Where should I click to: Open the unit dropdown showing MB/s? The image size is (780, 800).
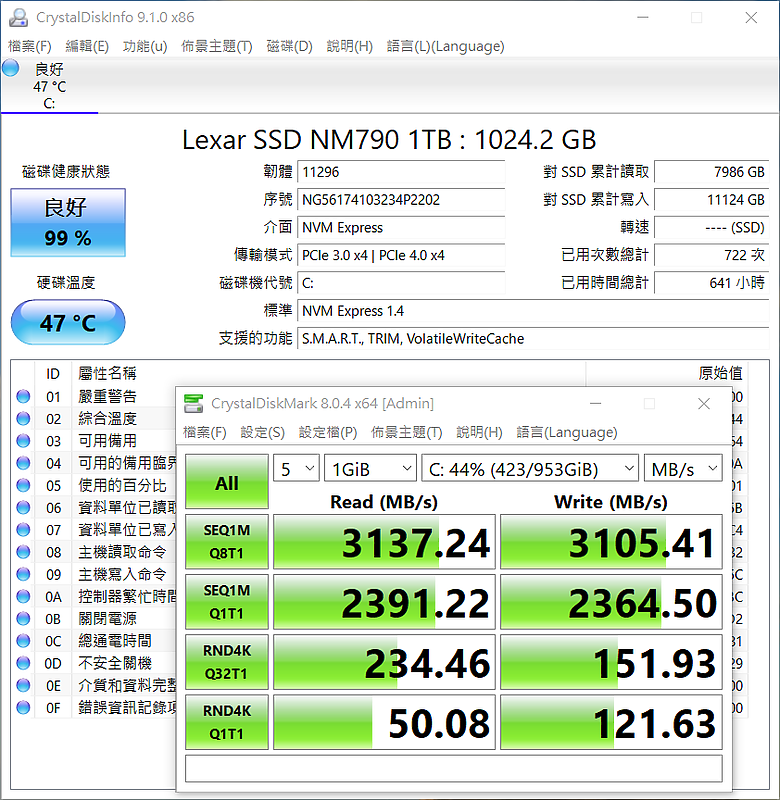(683, 468)
